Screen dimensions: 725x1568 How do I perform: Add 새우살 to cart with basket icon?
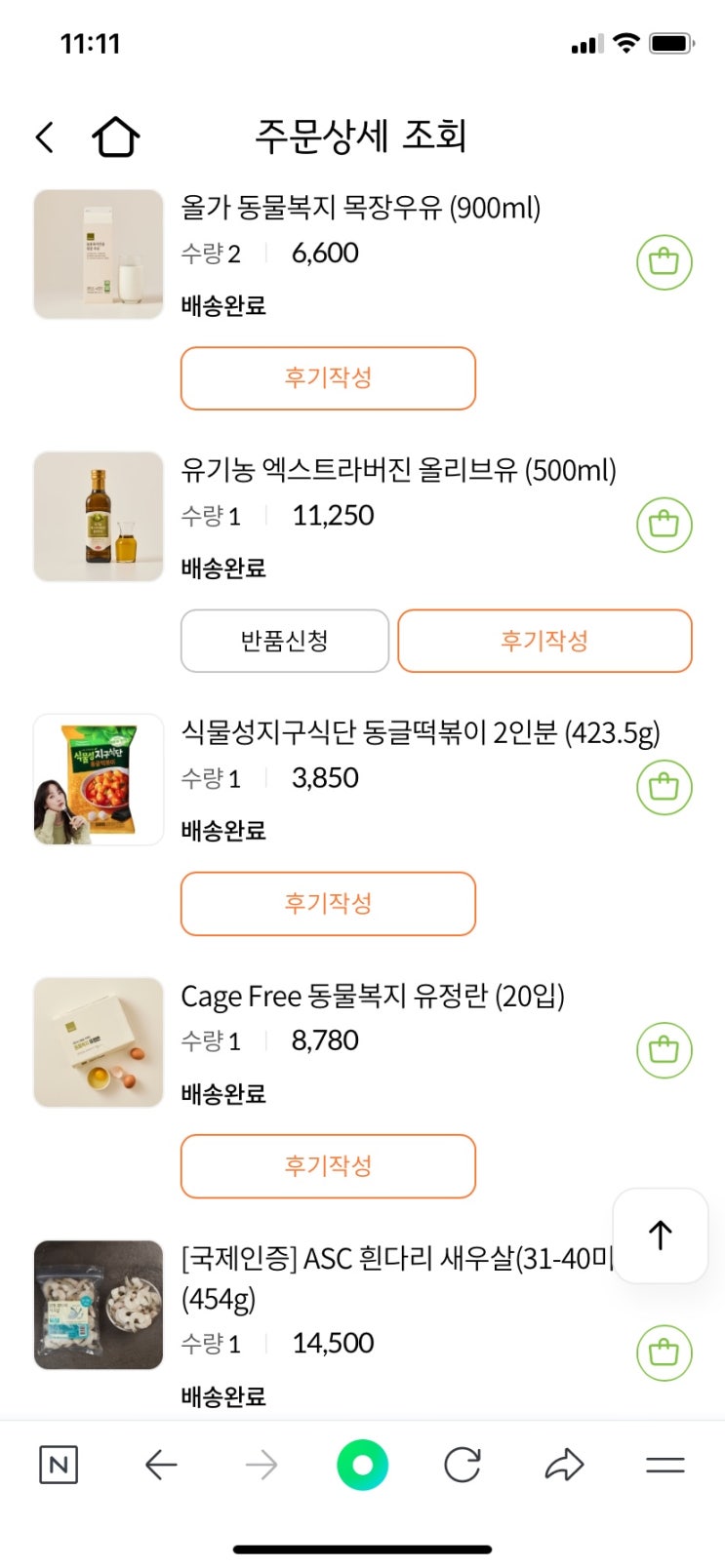click(664, 1352)
